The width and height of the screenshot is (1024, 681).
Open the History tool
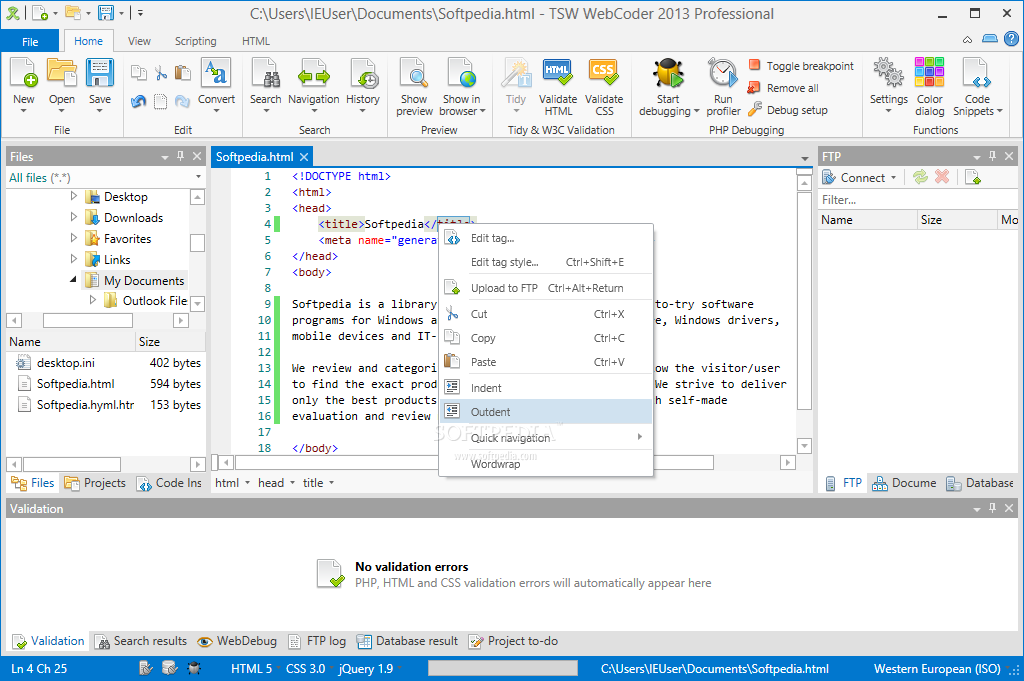click(x=362, y=73)
